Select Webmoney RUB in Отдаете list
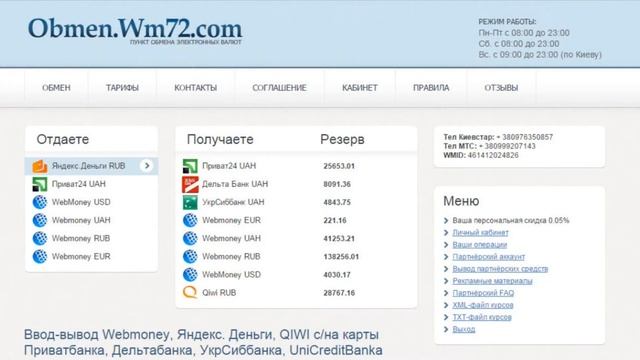Screen dimensions: 640x360 [91, 238]
